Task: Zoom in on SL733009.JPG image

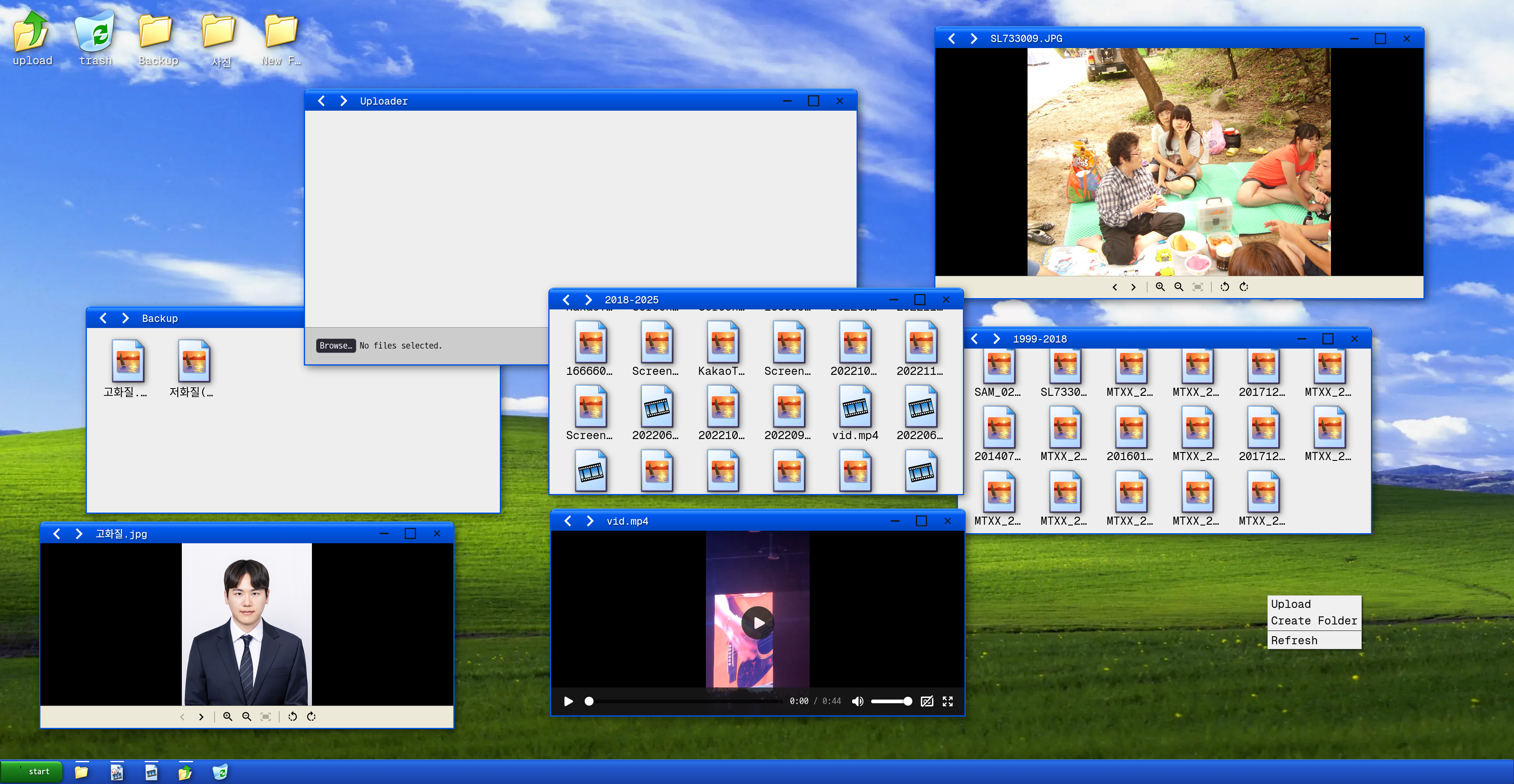Action: coord(1160,287)
